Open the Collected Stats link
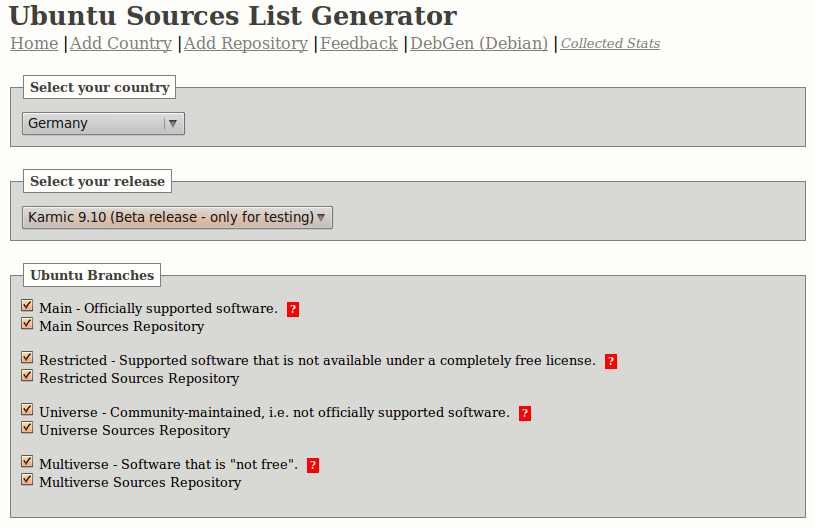This screenshot has height=528, width=815. [x=610, y=44]
